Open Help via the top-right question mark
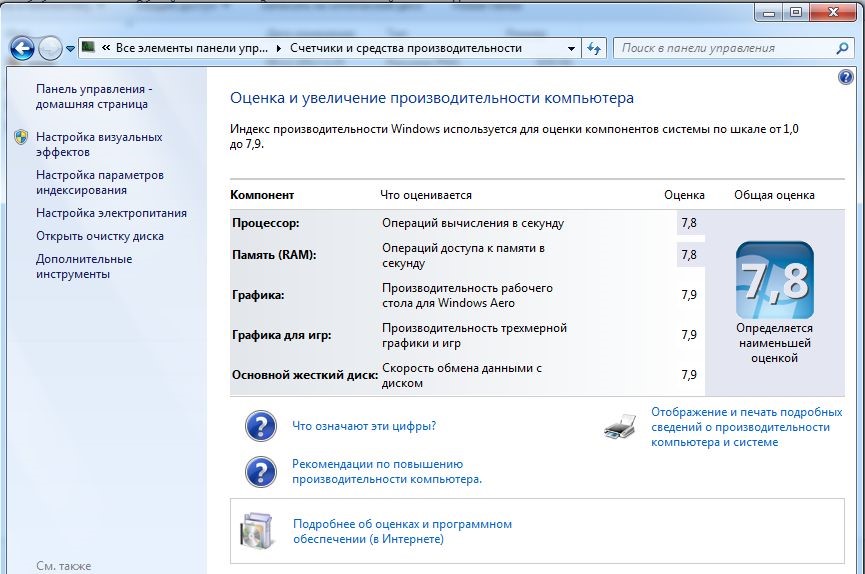The height and width of the screenshot is (574, 865). pos(847,78)
